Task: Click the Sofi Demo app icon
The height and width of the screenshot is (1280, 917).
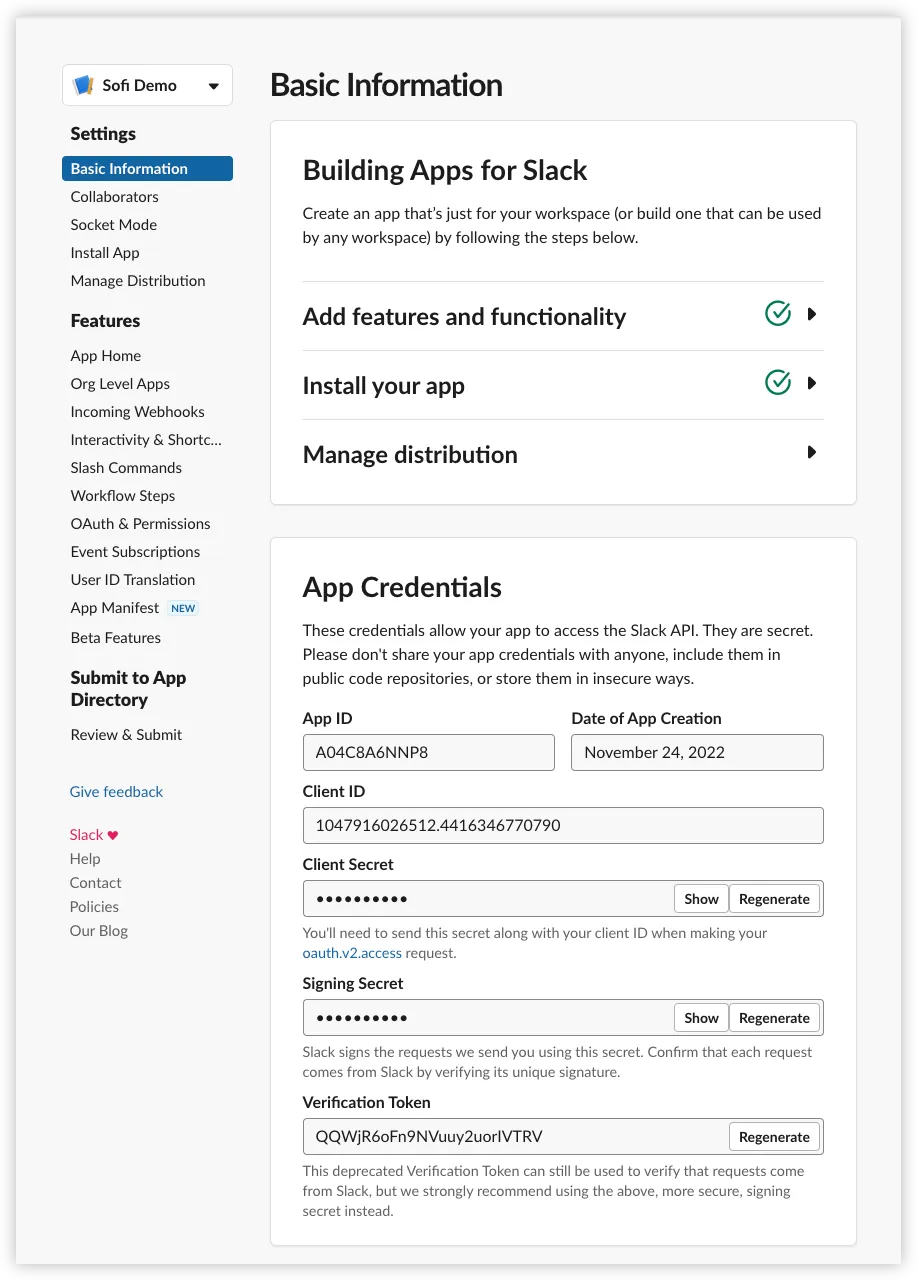Action: [84, 86]
